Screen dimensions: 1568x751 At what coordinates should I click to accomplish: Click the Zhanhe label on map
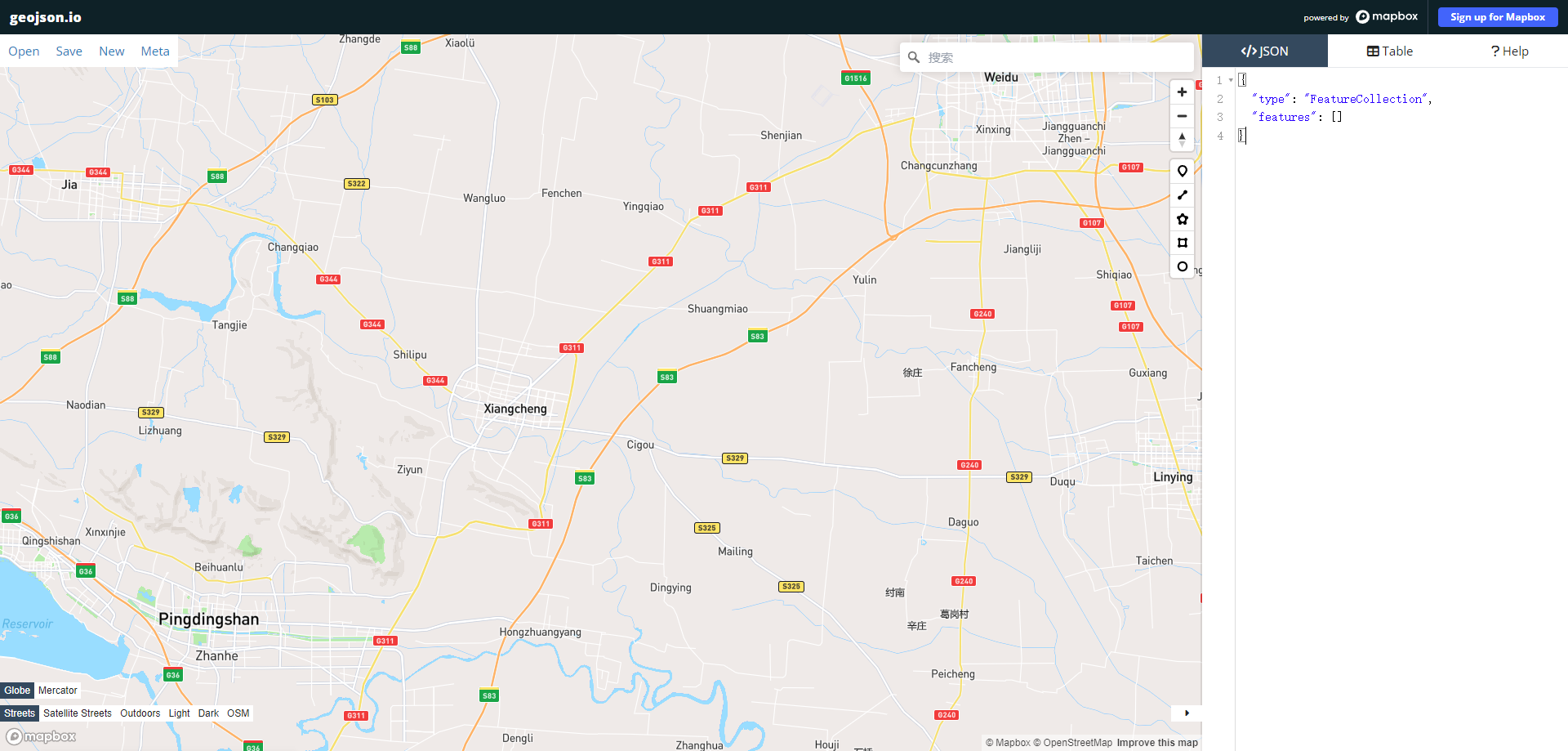coord(217,655)
